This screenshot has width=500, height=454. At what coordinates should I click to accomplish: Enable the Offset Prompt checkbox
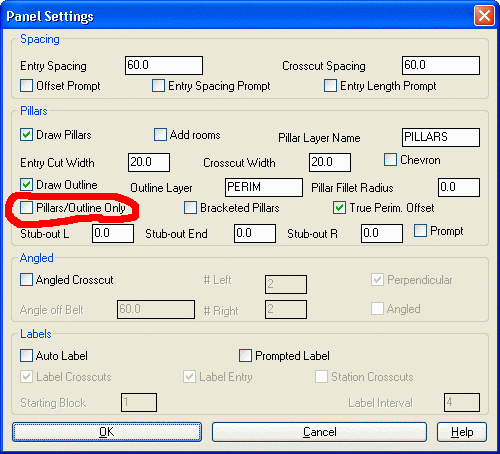click(26, 86)
